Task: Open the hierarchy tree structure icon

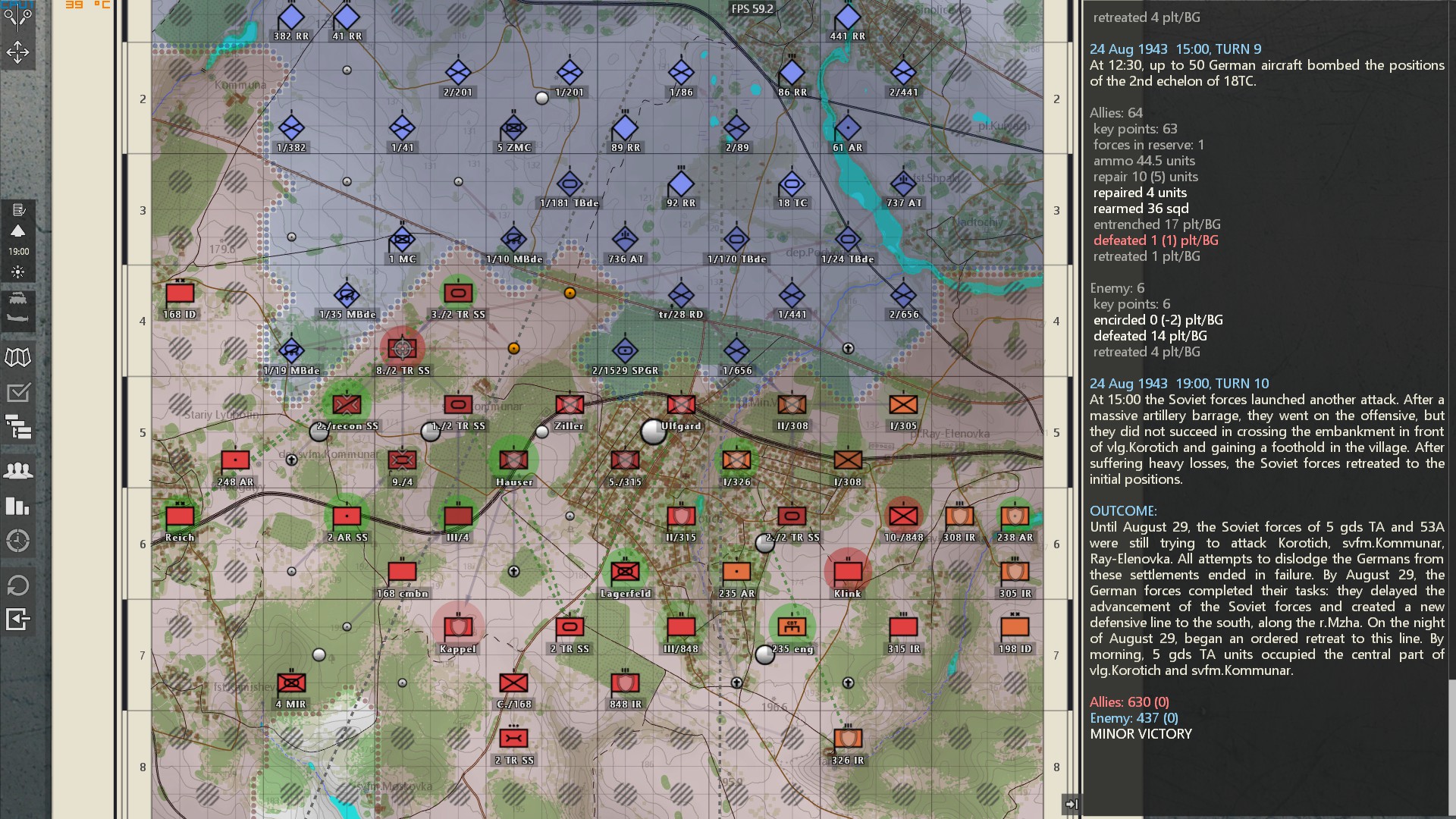Action: coord(18,427)
